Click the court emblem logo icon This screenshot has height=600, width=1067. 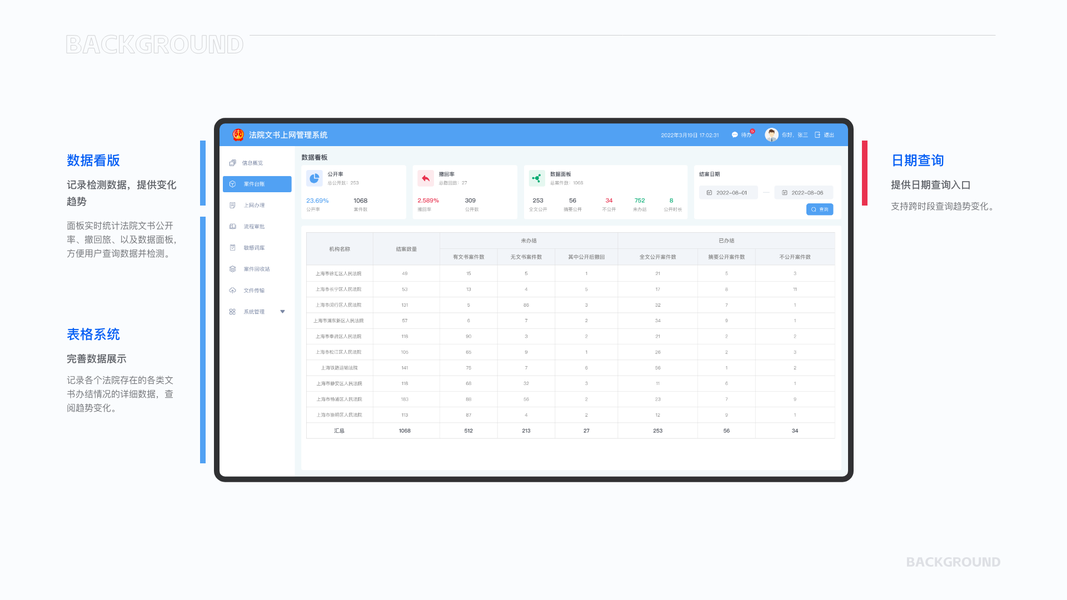(x=237, y=135)
